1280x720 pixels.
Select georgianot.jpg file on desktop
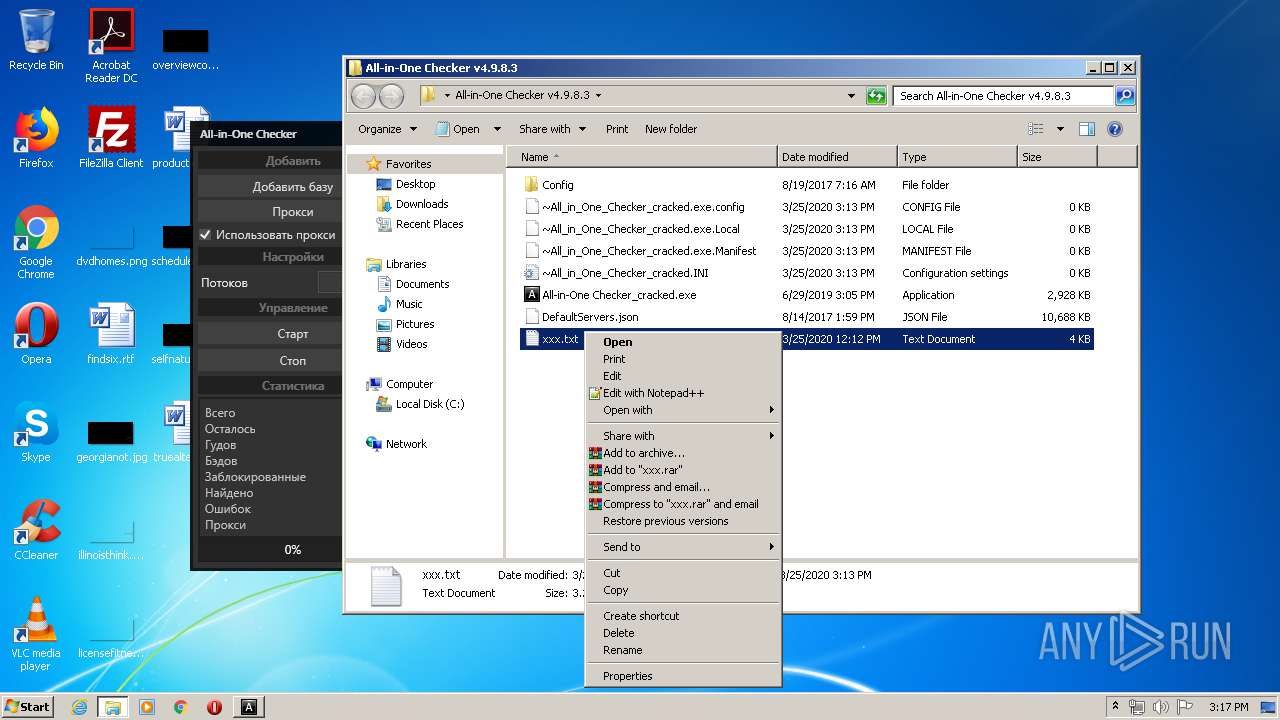click(111, 440)
